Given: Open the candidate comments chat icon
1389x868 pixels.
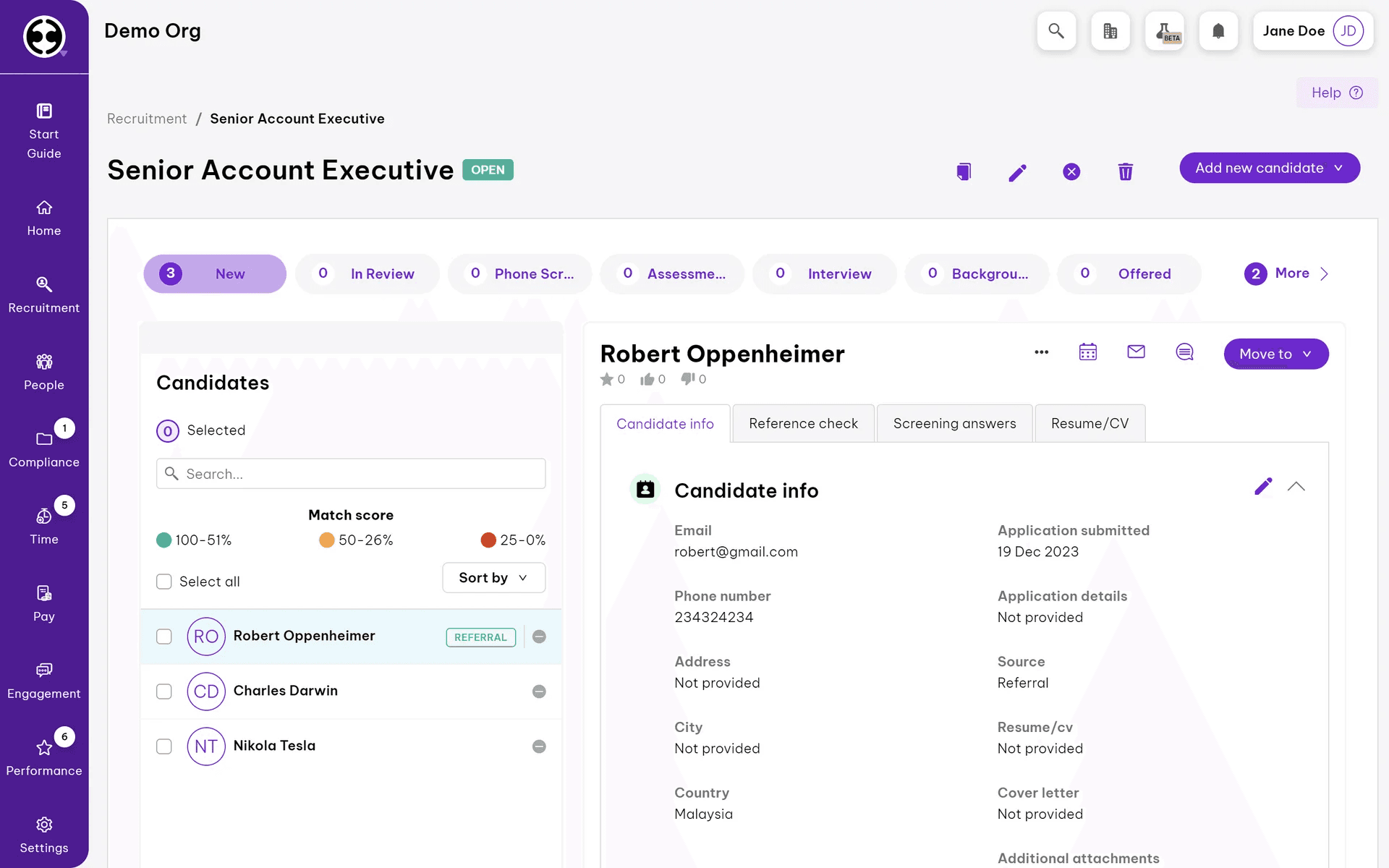Looking at the screenshot, I should [1184, 352].
